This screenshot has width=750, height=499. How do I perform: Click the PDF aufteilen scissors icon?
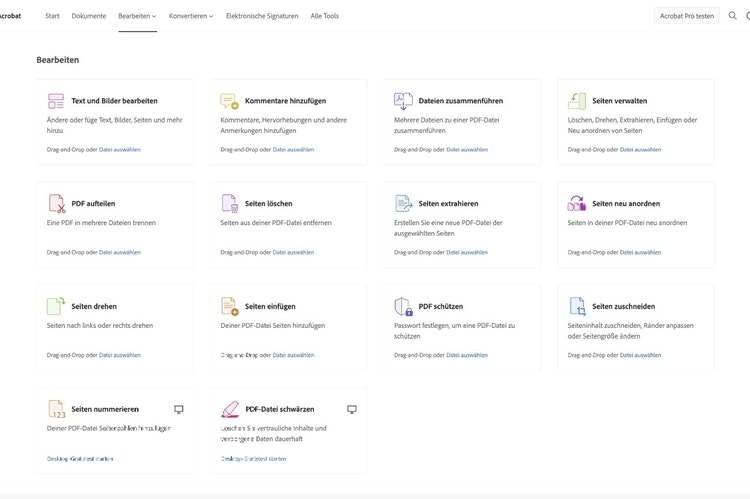56,203
